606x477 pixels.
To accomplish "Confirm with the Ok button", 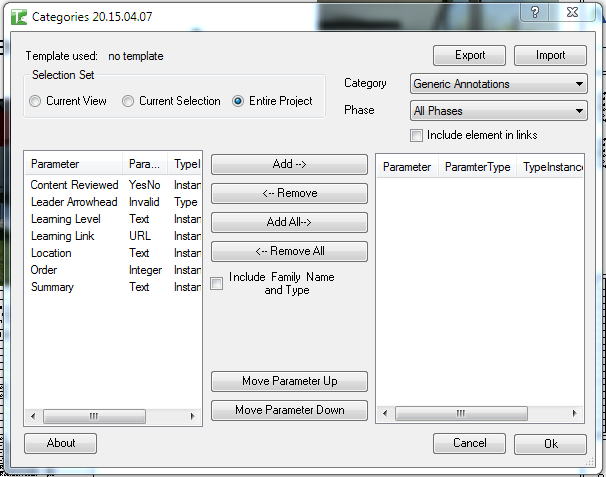I will (x=550, y=444).
